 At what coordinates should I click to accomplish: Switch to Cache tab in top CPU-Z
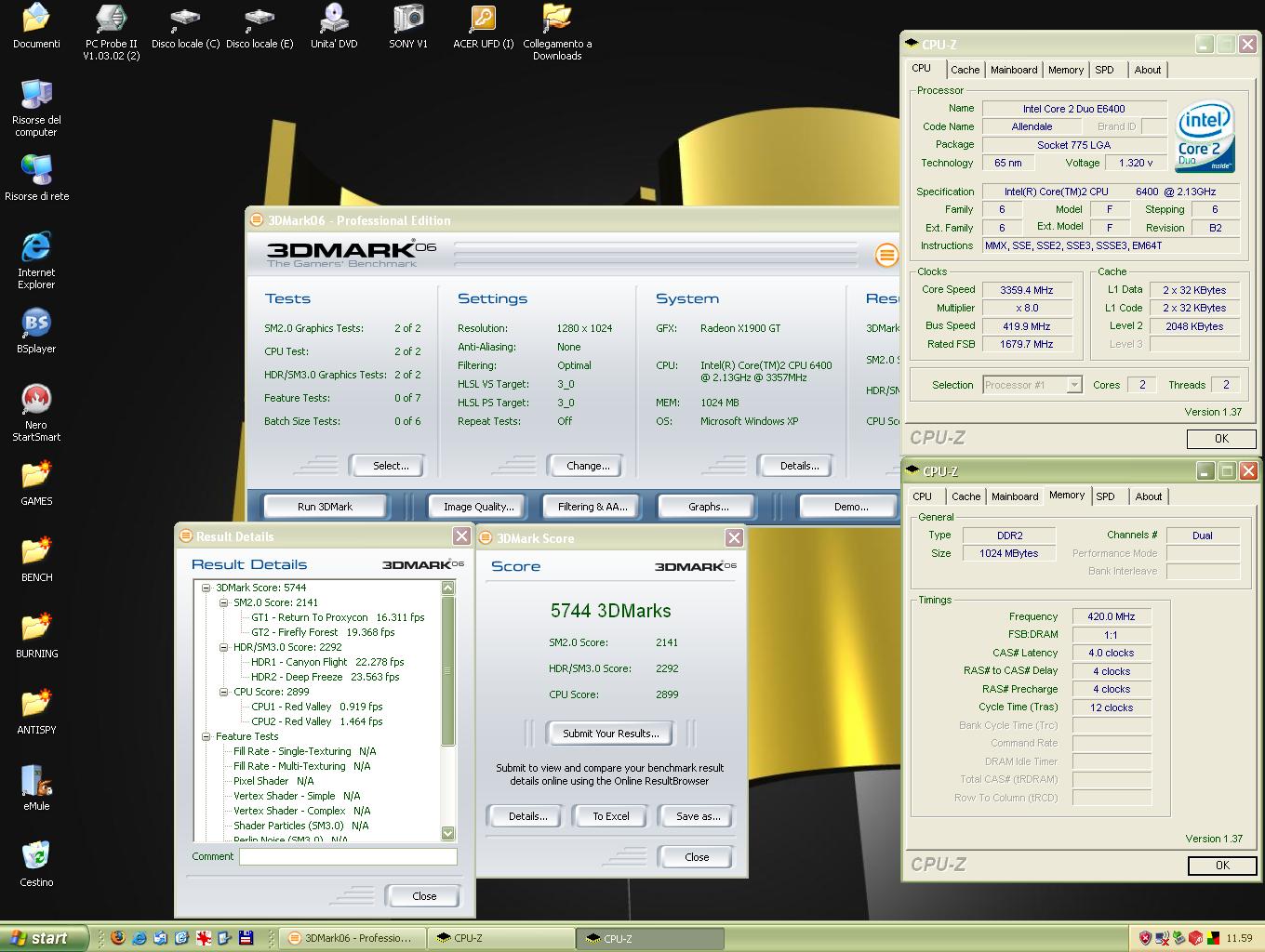point(965,70)
